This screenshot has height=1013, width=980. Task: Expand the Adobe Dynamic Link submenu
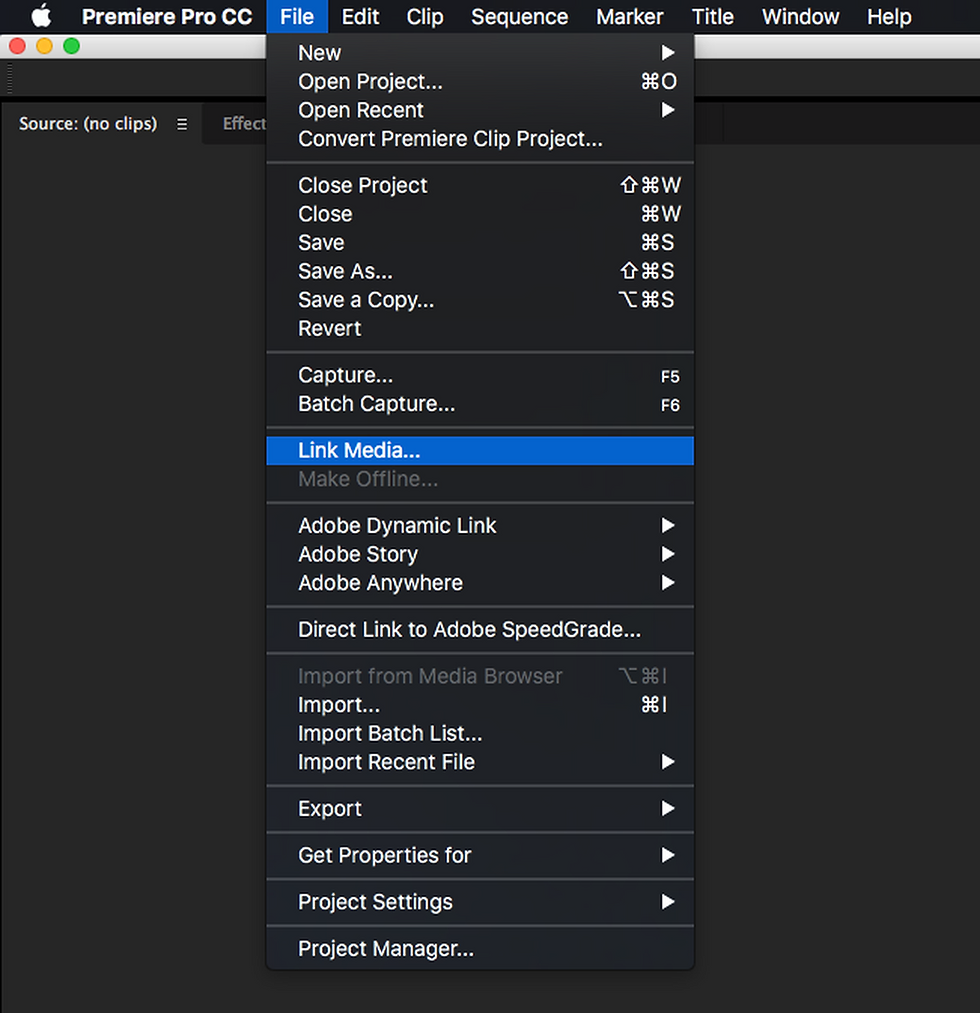[x=480, y=525]
